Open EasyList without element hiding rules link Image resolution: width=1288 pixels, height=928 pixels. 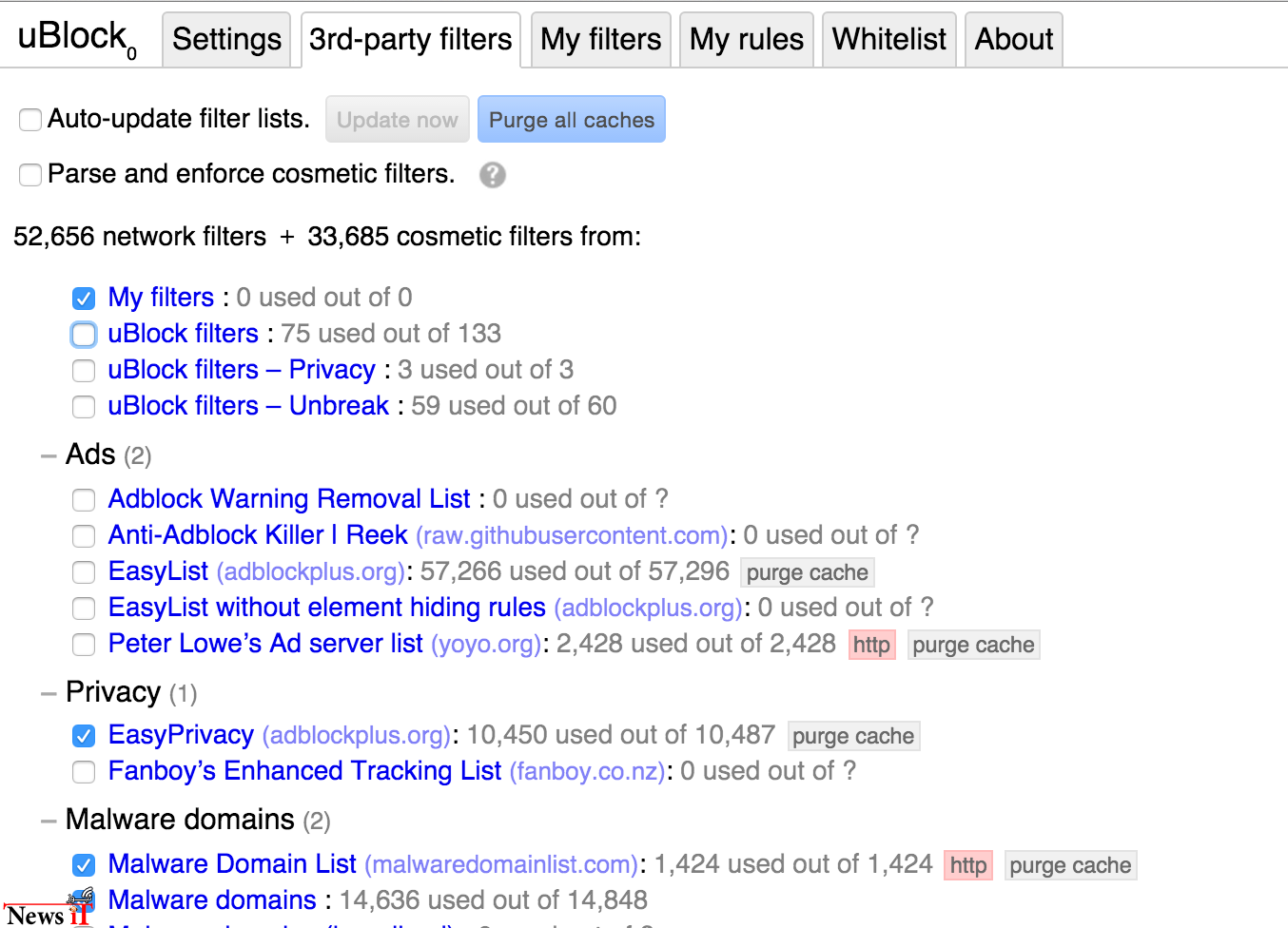point(327,608)
